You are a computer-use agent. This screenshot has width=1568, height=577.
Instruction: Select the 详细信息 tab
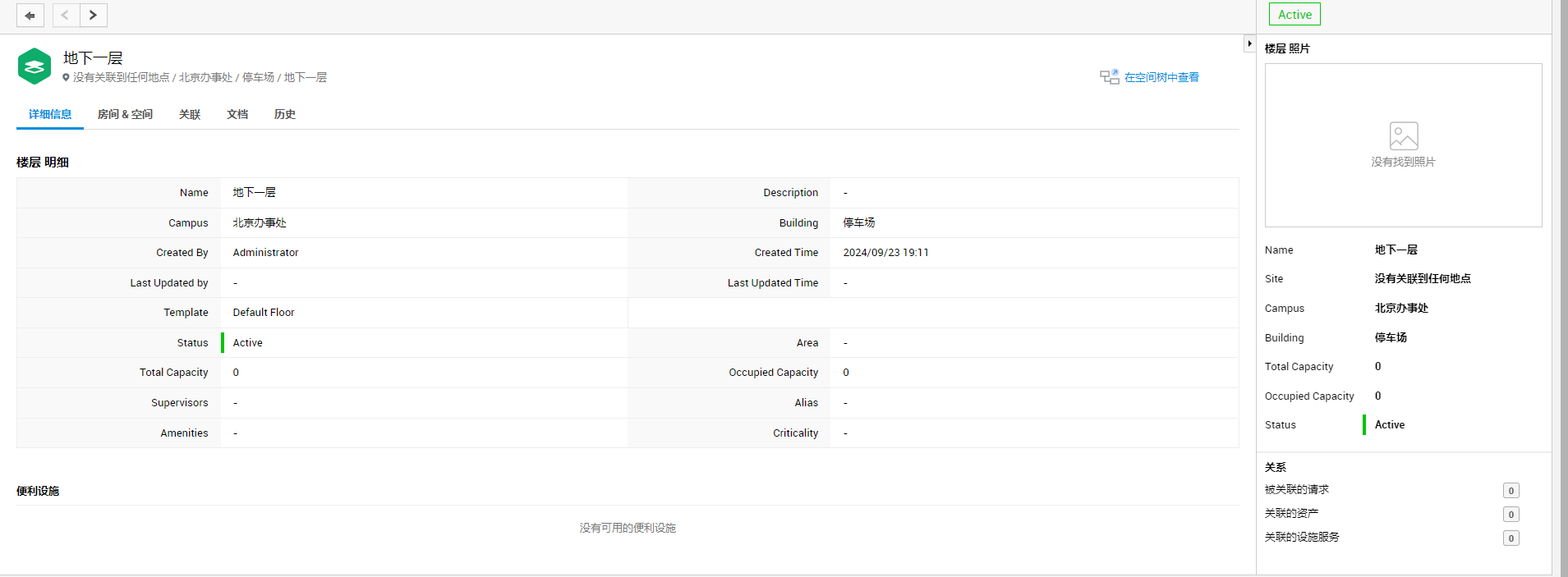[50, 114]
